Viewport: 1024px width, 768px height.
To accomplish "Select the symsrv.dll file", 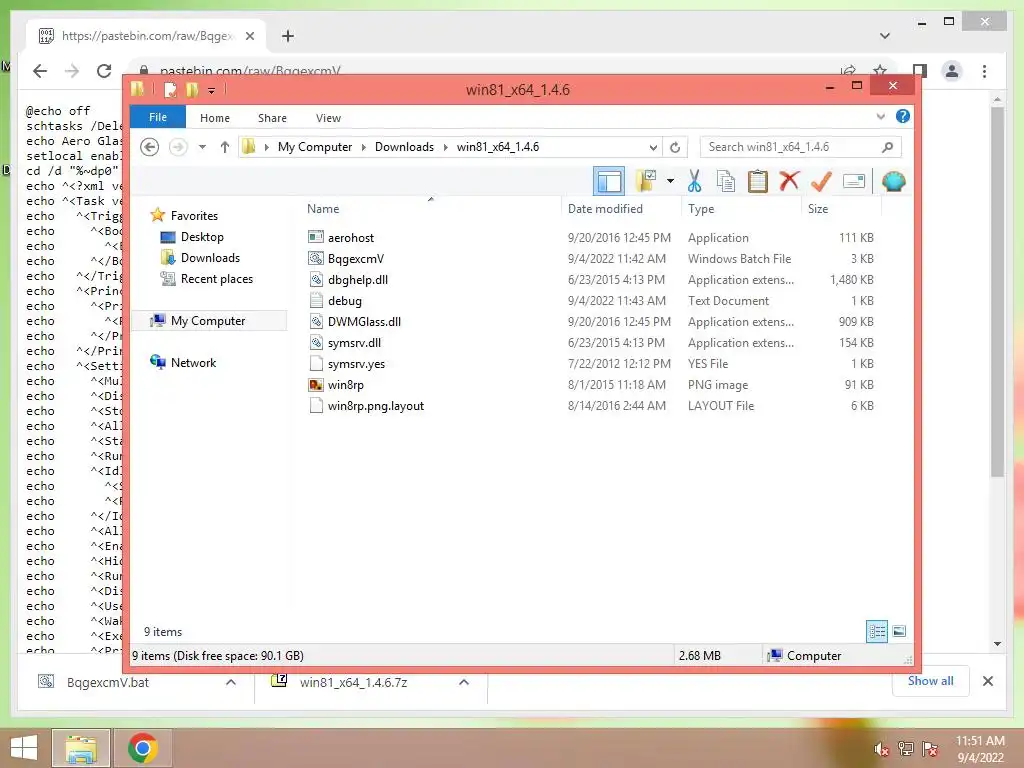I will 355,342.
